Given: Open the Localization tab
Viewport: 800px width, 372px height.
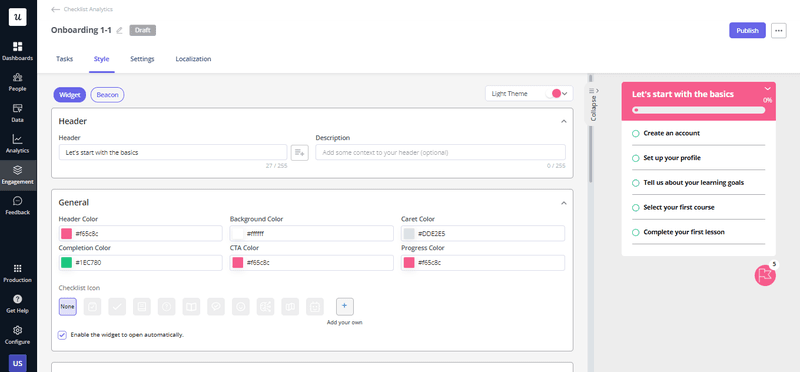Looking at the screenshot, I should tap(193, 59).
